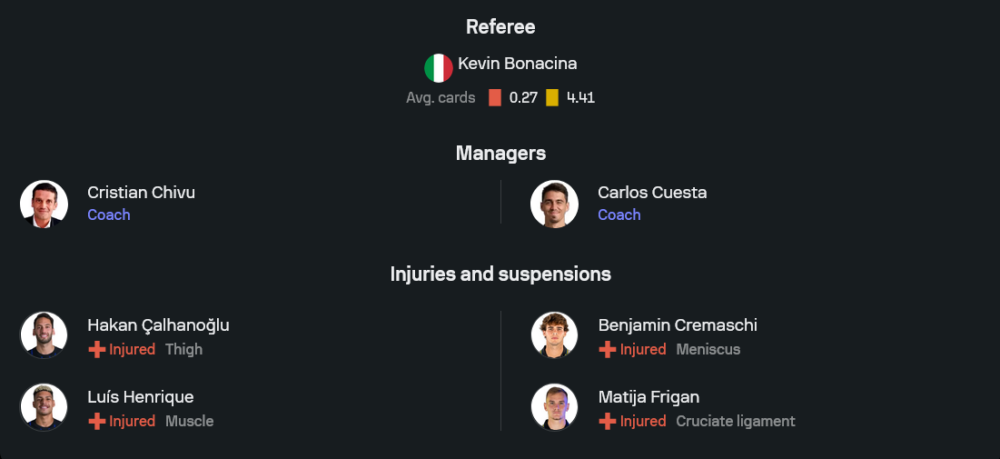Click the Injuries and suspensions heading
The height and width of the screenshot is (459, 1000).
pos(501,274)
